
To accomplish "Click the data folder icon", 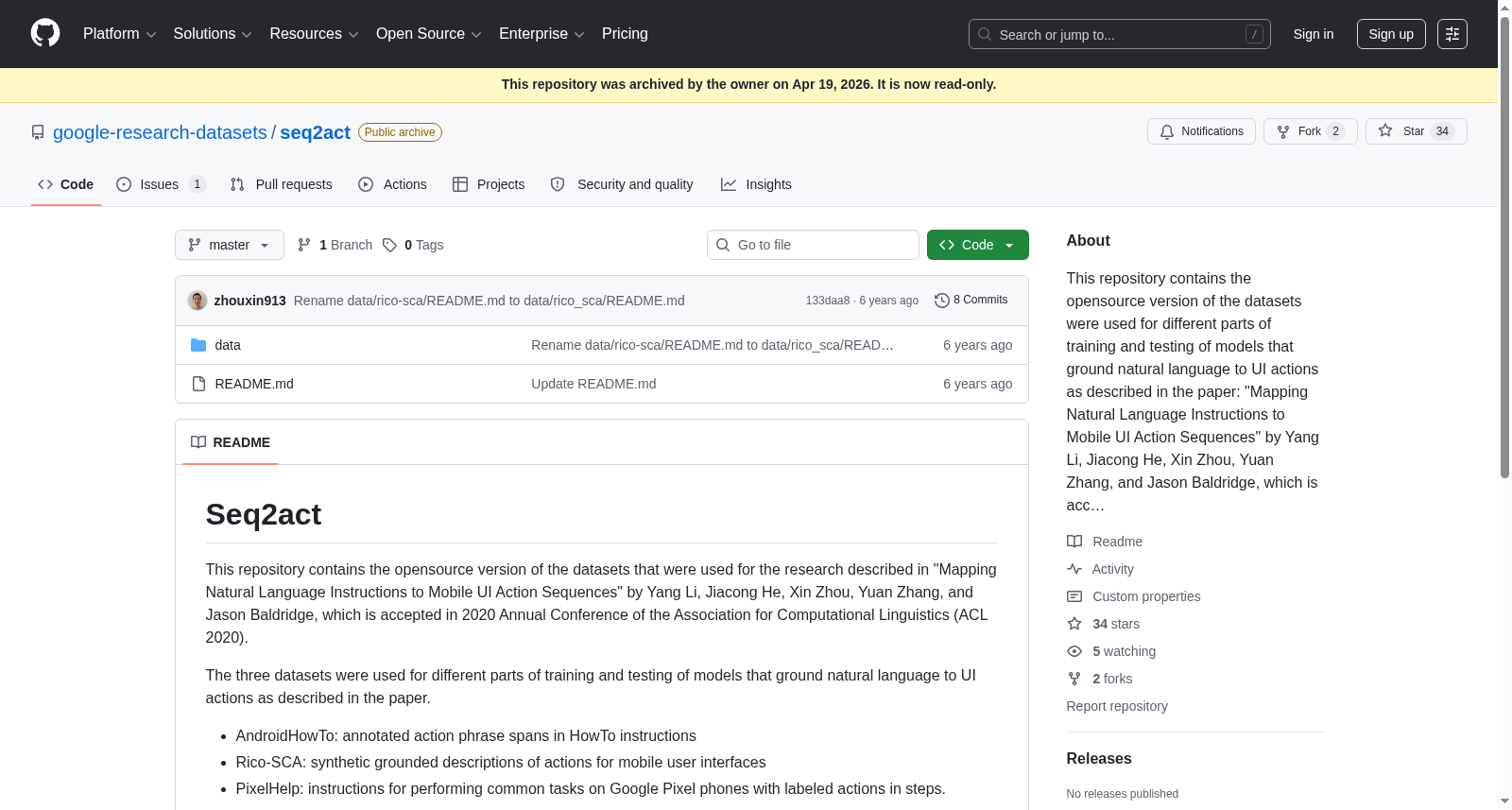I will coord(198,345).
